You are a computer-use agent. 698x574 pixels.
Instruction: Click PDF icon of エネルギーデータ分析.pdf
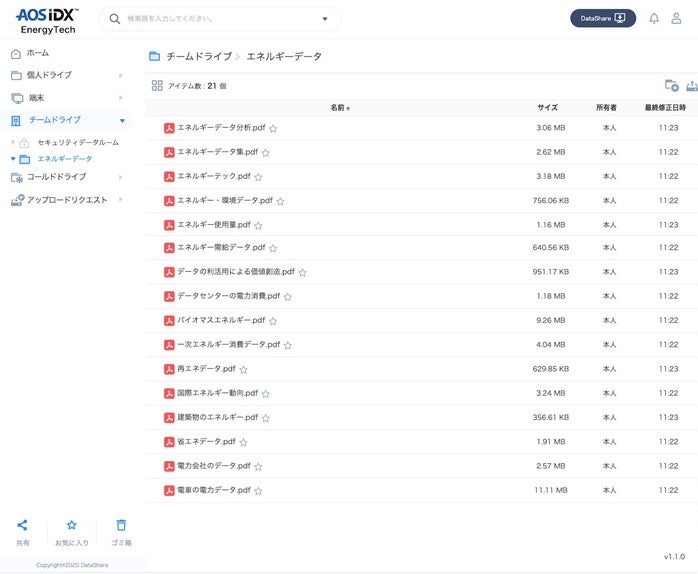[169, 128]
